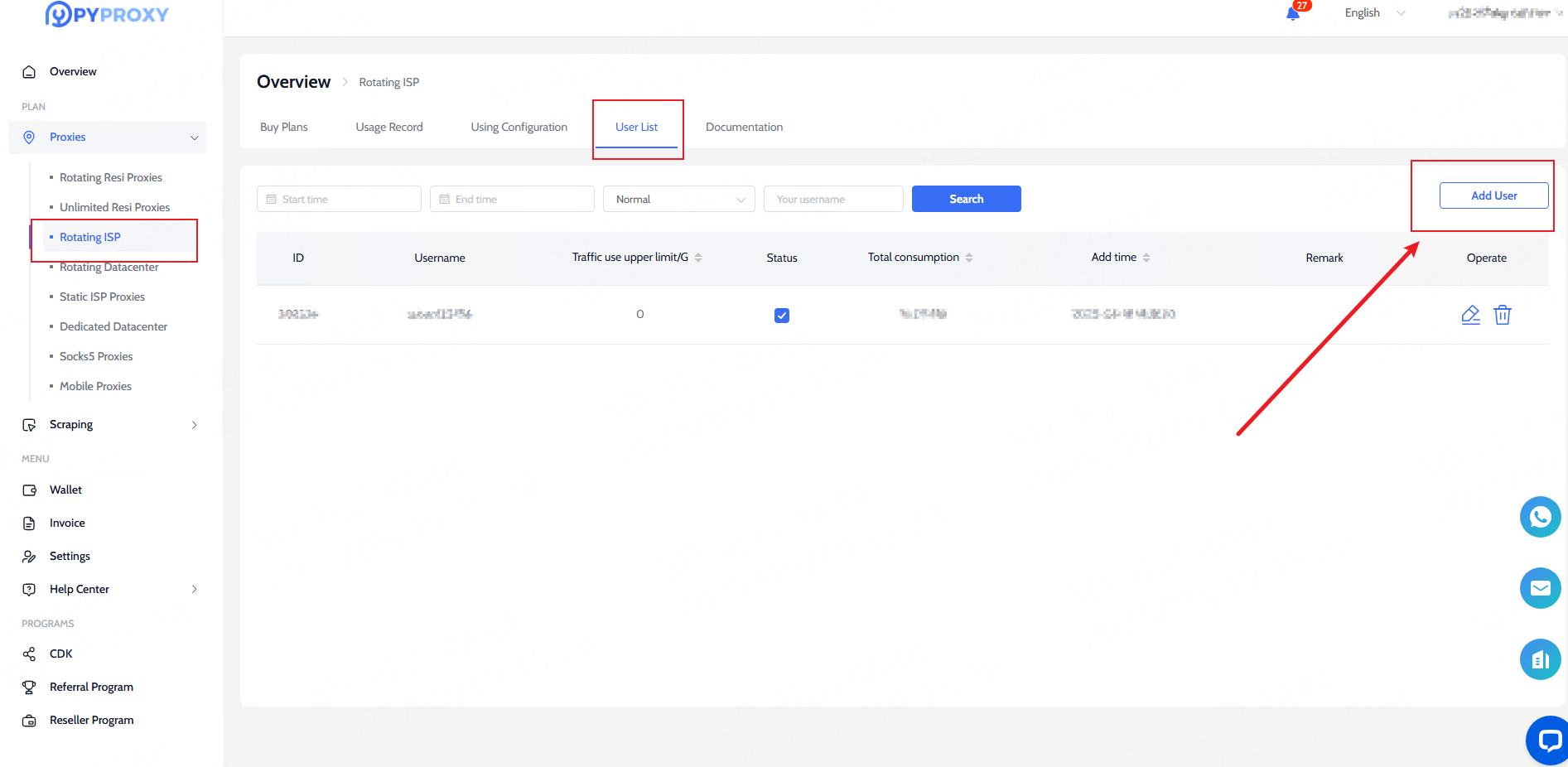Click the edit pencil icon in Operate column

1470,315
